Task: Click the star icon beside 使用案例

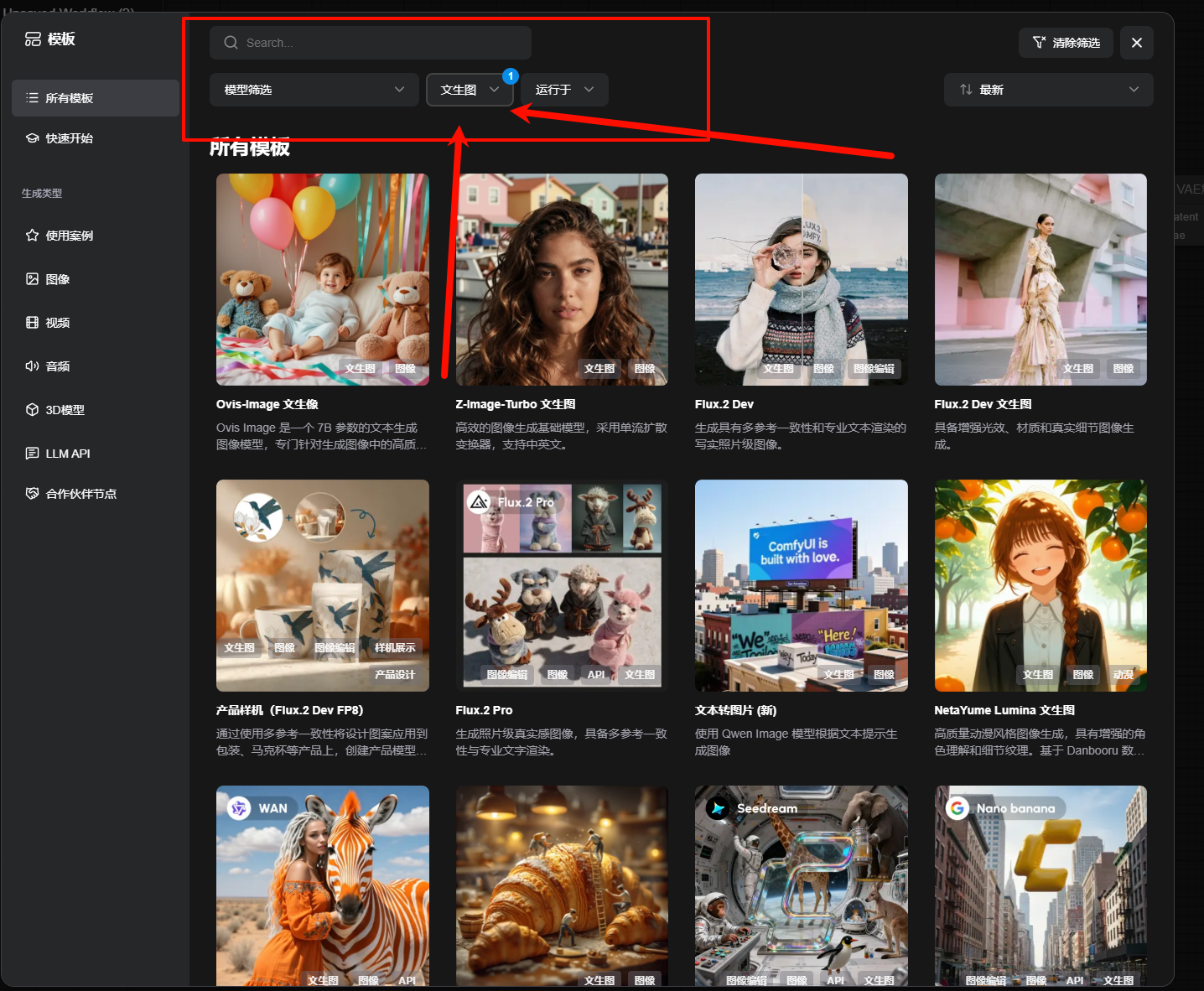Action: click(x=32, y=236)
